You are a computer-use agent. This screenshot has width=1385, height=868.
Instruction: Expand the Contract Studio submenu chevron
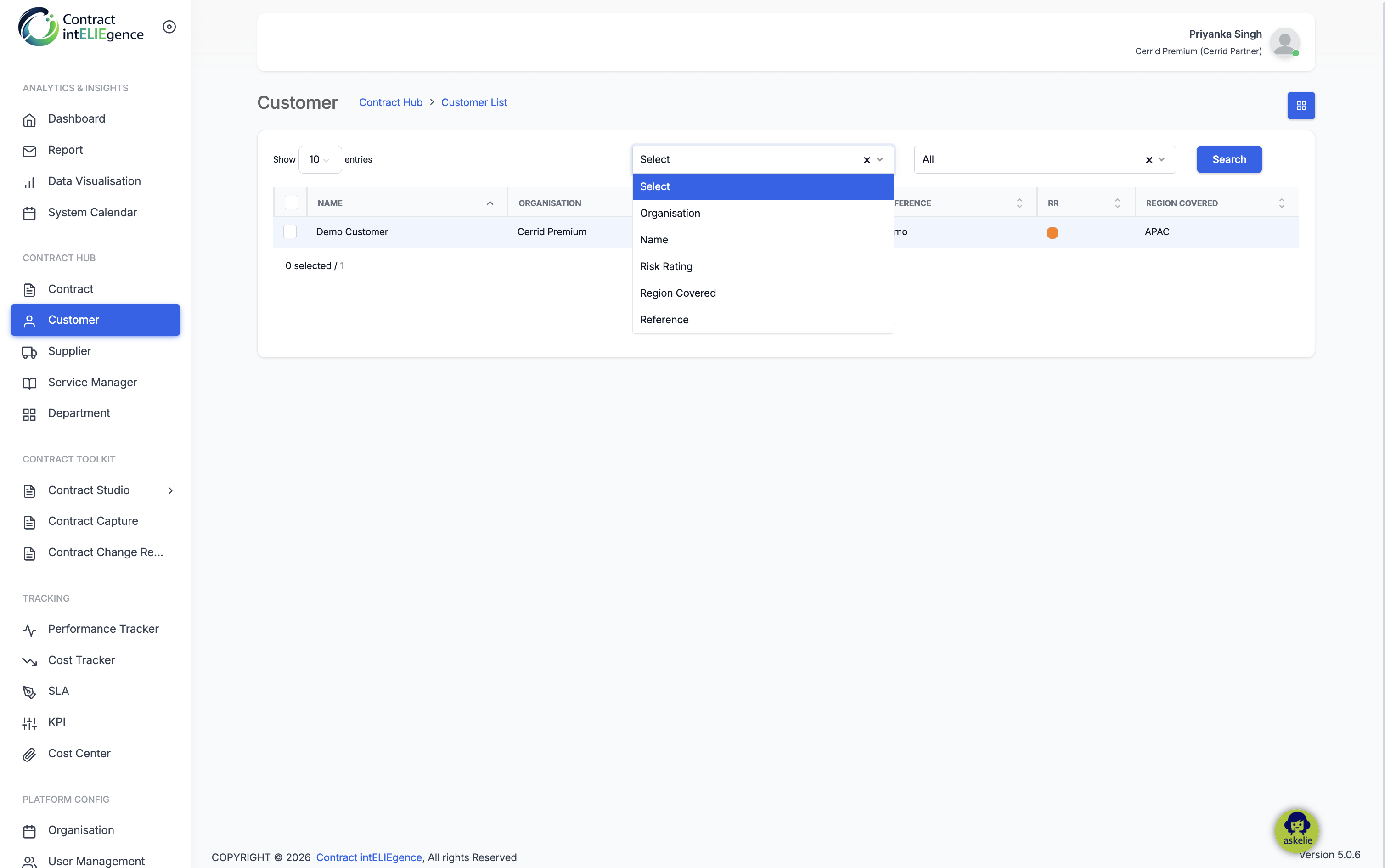pyautogui.click(x=170, y=490)
